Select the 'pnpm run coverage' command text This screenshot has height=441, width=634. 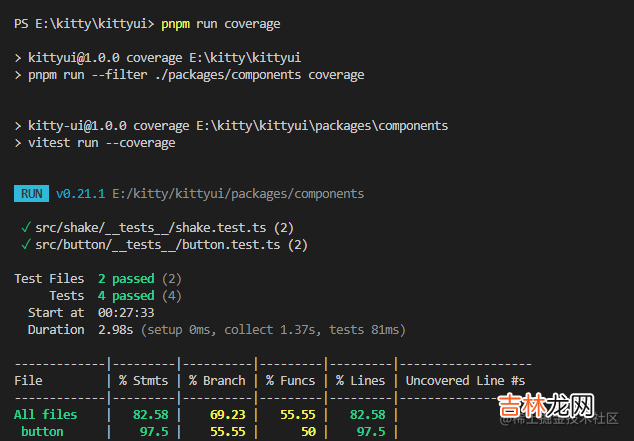pos(221,23)
